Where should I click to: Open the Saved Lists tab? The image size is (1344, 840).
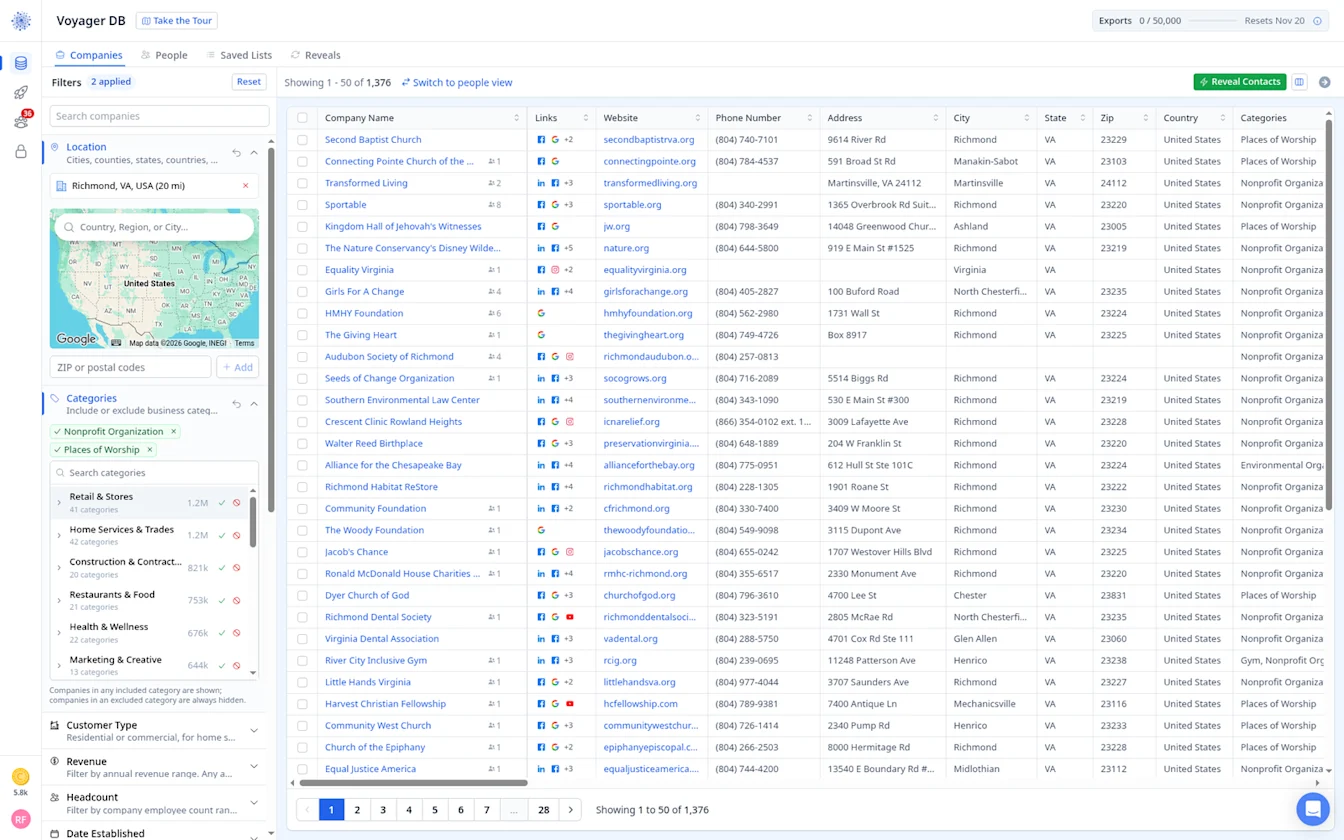pyautogui.click(x=239, y=55)
